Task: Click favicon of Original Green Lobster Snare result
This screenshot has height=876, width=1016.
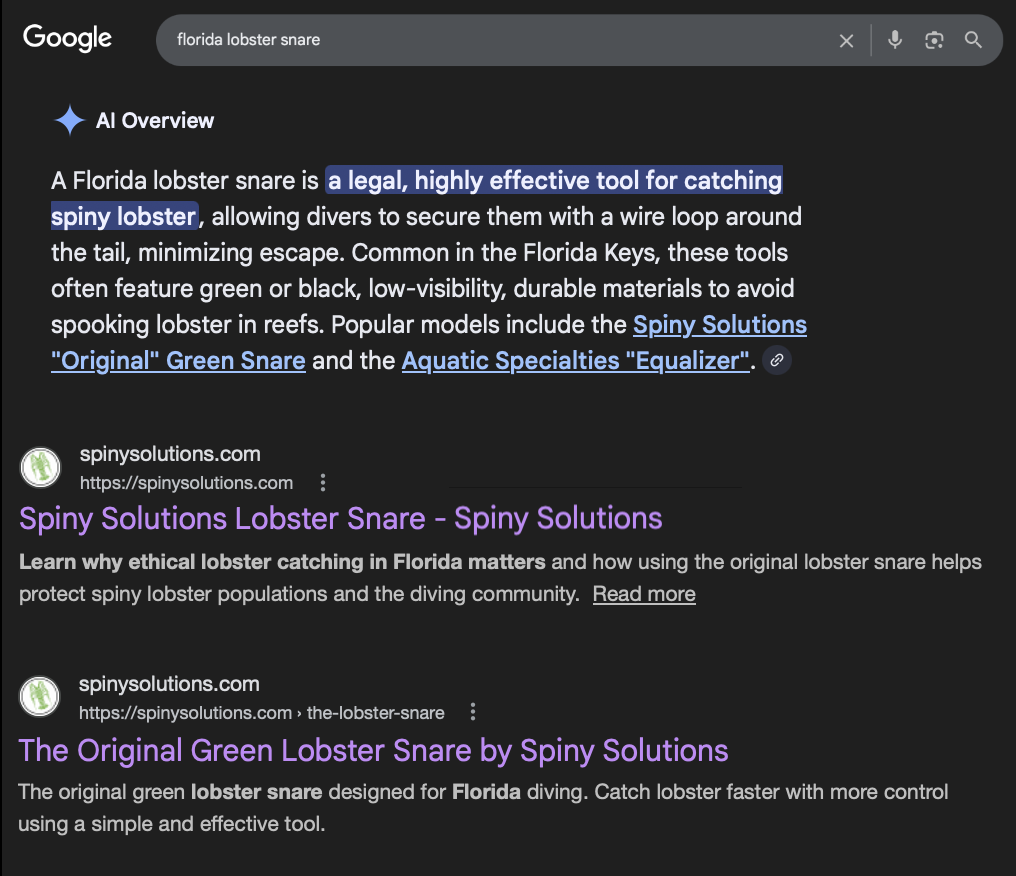Action: pyautogui.click(x=40, y=697)
